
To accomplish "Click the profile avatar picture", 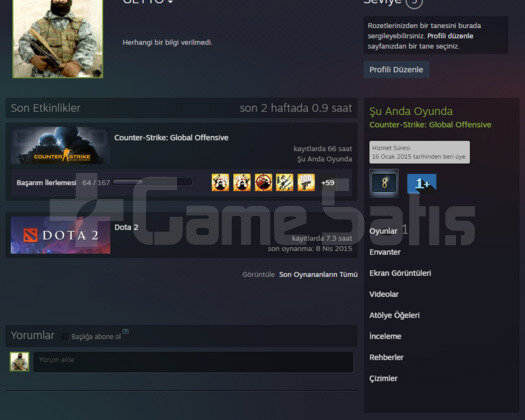I will [58, 39].
